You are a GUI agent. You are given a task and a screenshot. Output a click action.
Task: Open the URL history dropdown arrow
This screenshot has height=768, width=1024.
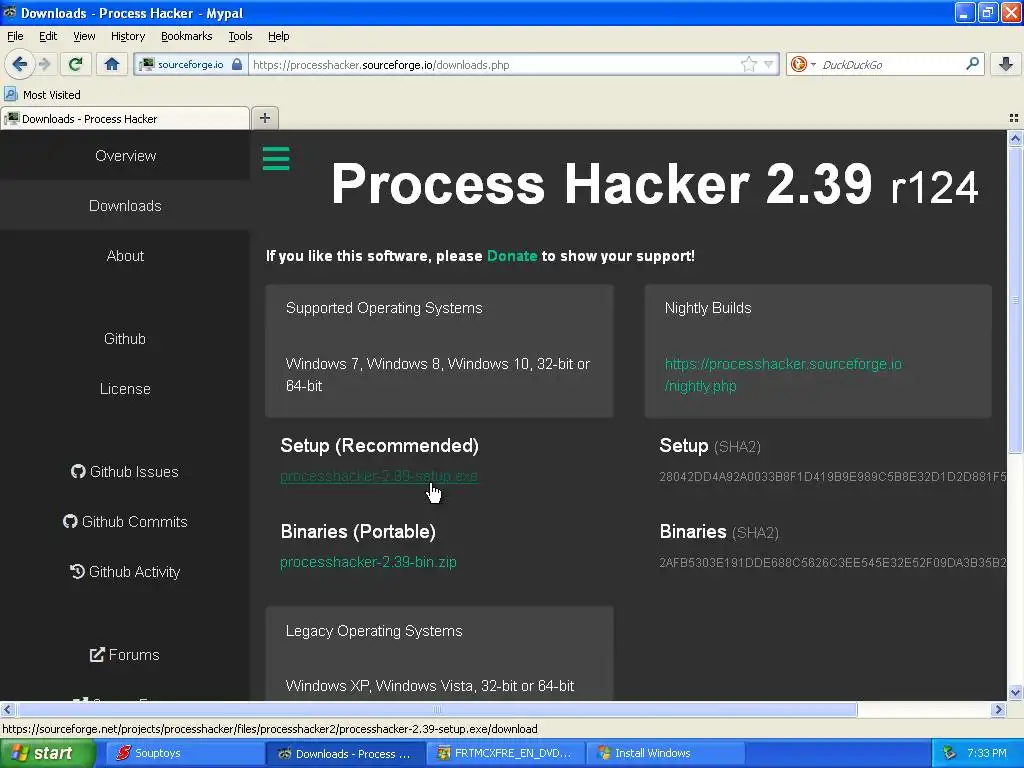pos(769,64)
